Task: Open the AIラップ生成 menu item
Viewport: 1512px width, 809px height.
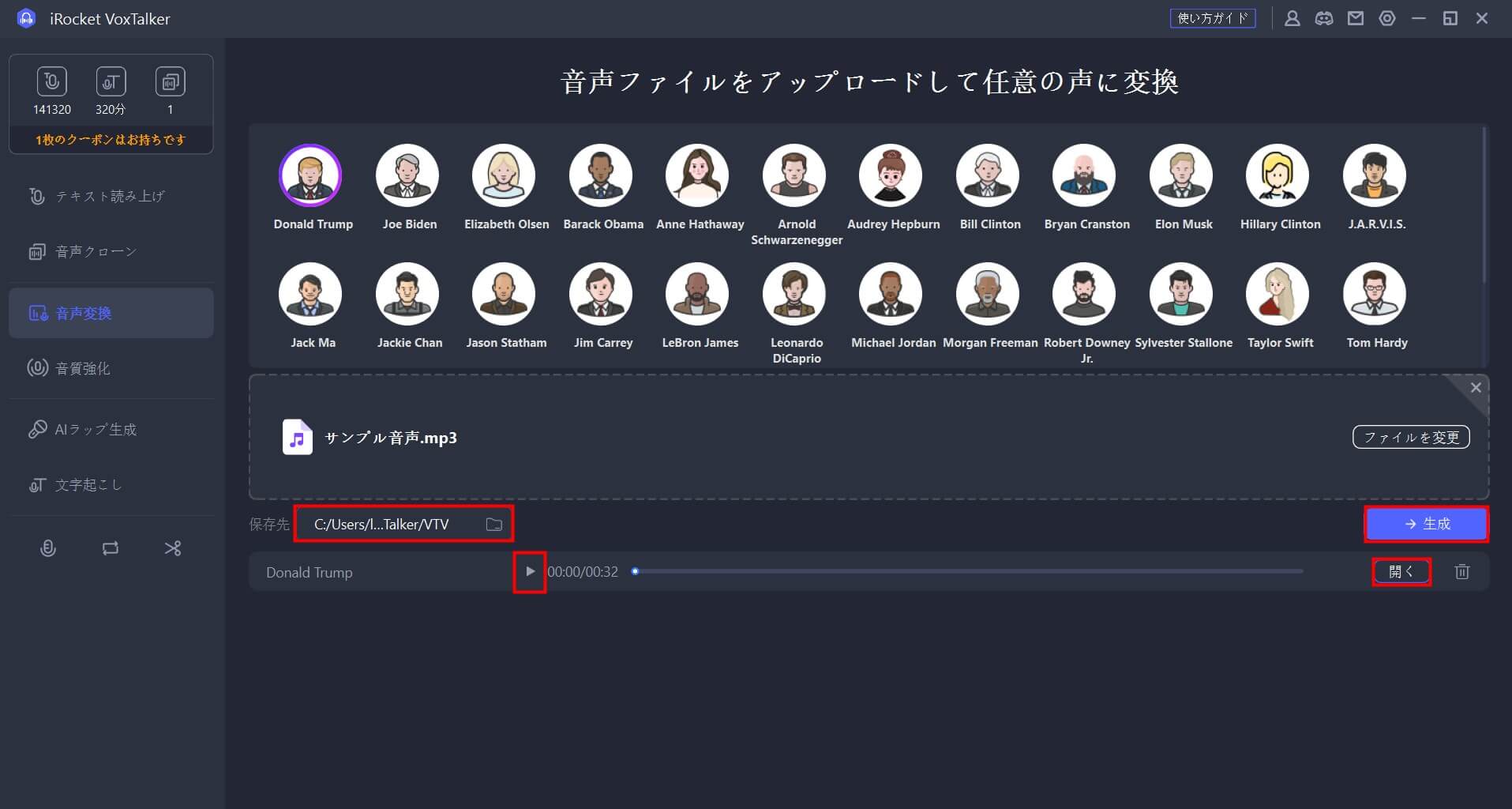Action: coord(111,429)
